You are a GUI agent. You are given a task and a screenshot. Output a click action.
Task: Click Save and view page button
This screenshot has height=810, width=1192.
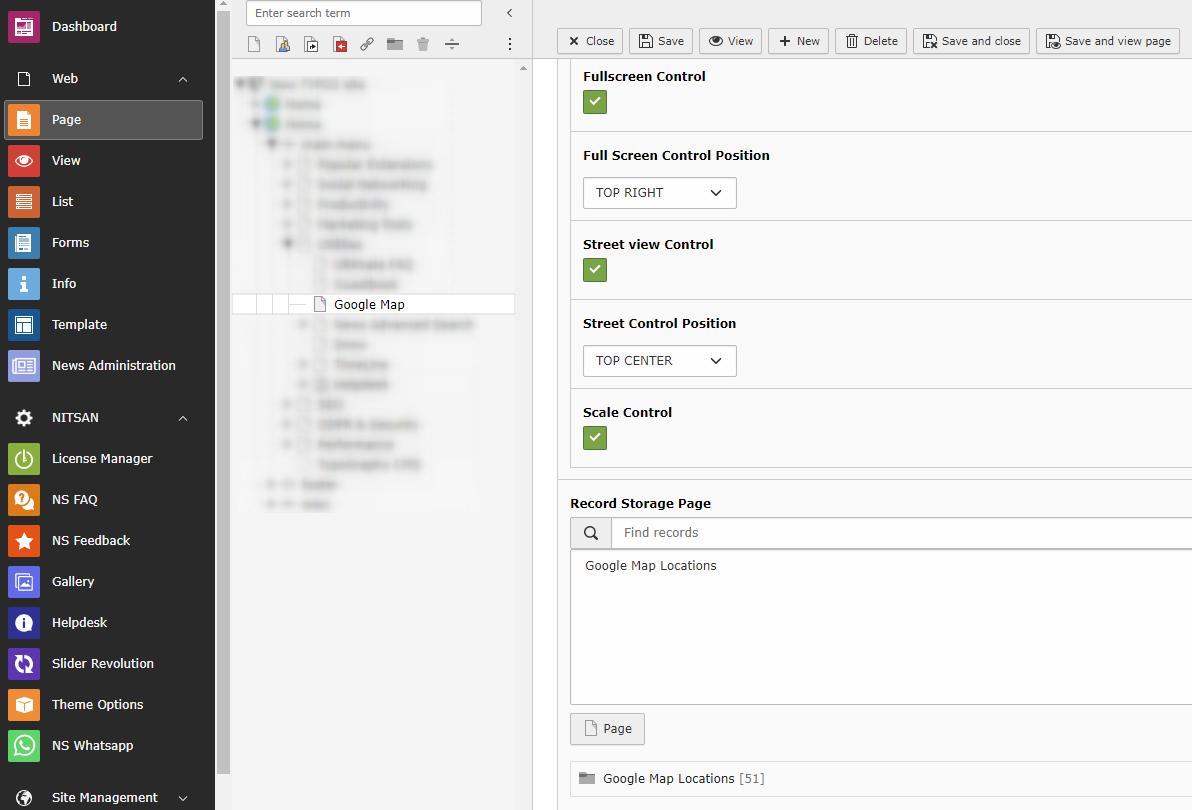click(x=1108, y=41)
